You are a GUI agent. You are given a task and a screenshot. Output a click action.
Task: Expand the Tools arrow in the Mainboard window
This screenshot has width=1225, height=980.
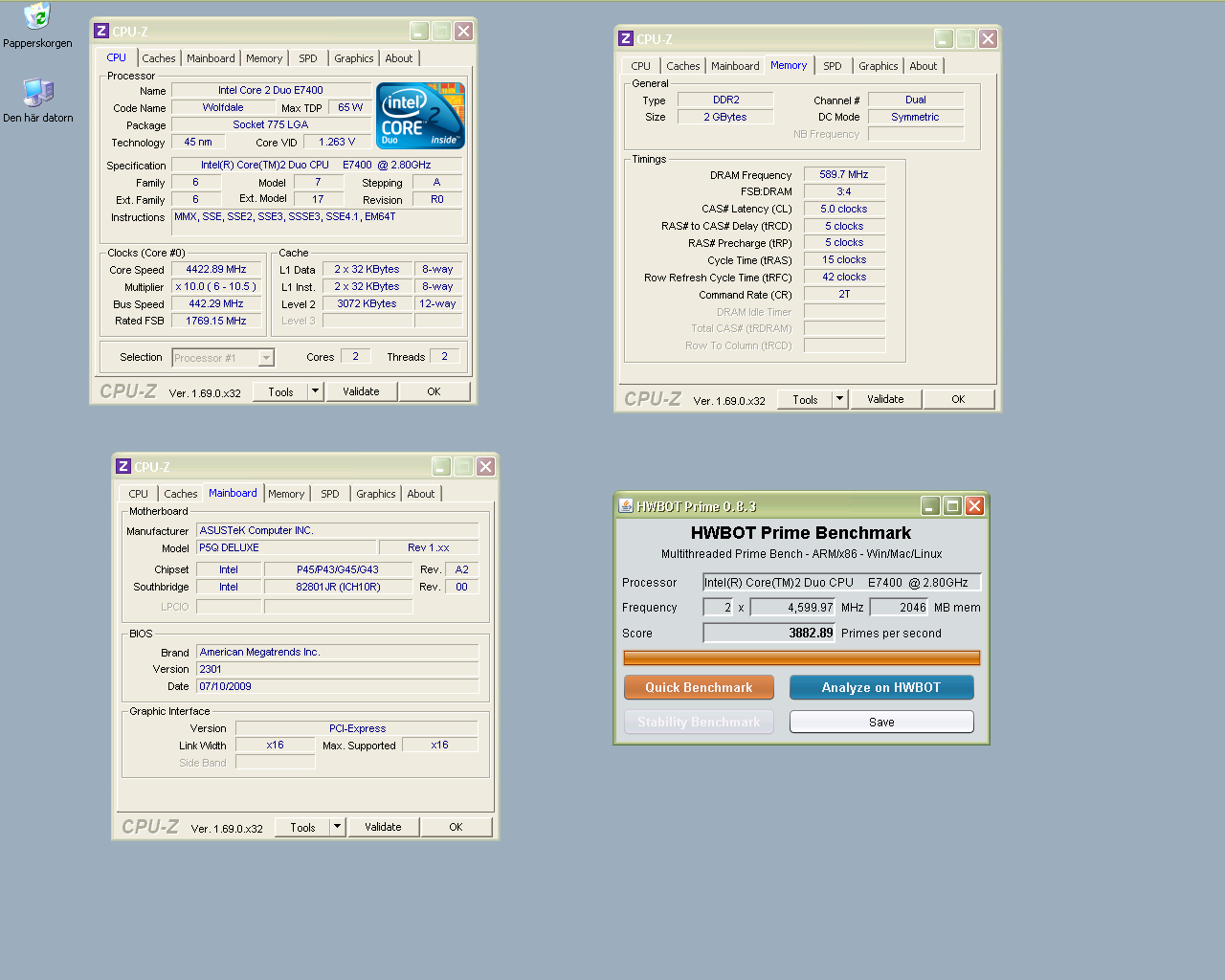338,827
